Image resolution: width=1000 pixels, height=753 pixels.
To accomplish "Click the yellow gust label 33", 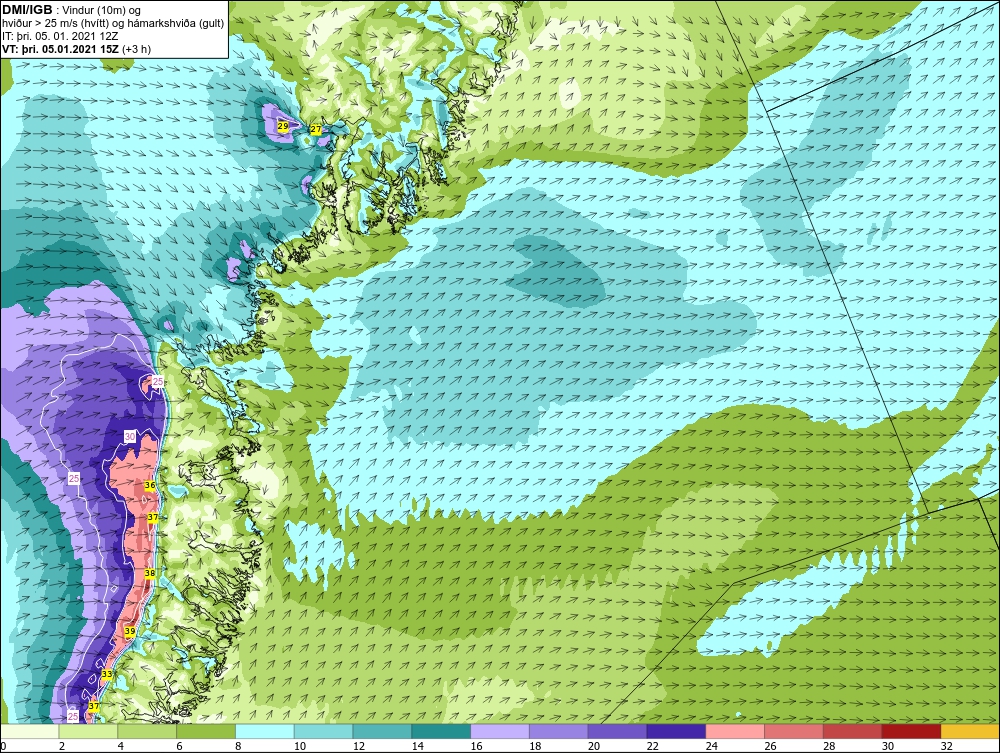I will coord(107,674).
